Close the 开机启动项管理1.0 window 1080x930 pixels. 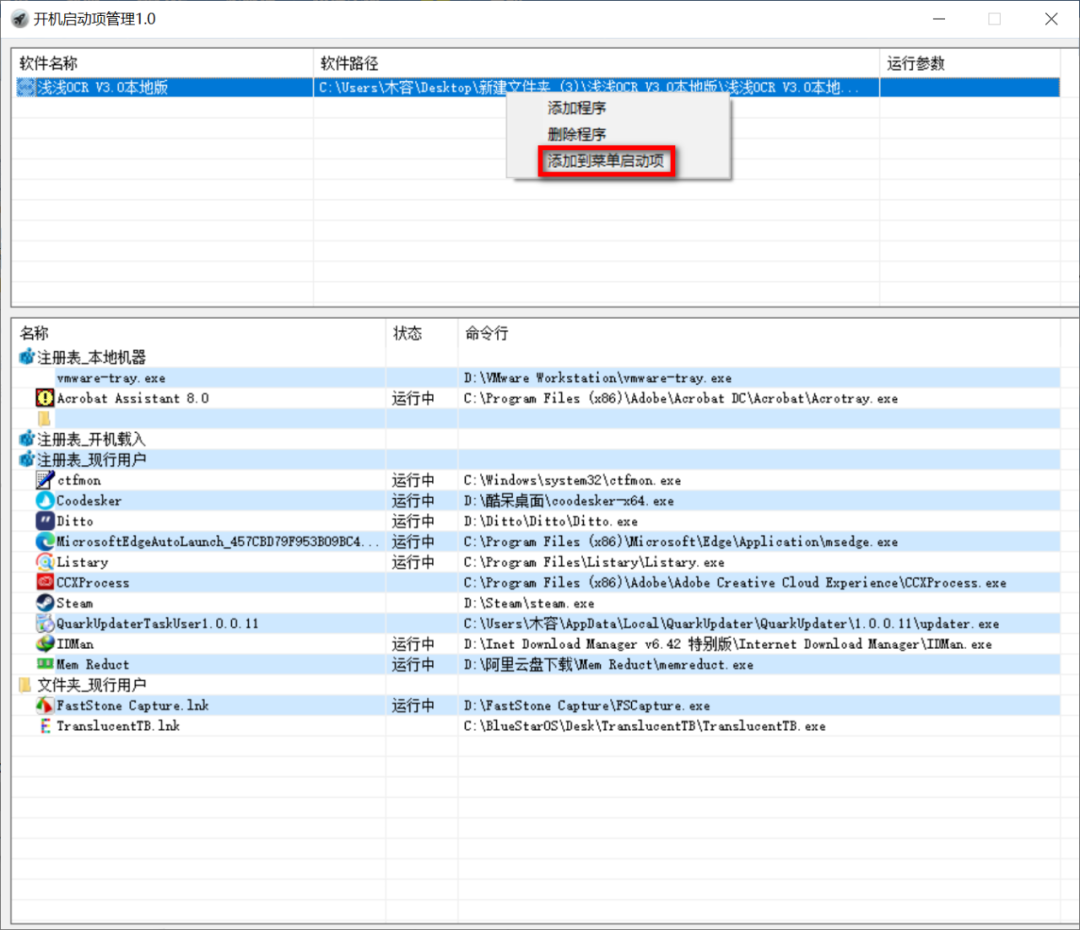coord(1051,19)
